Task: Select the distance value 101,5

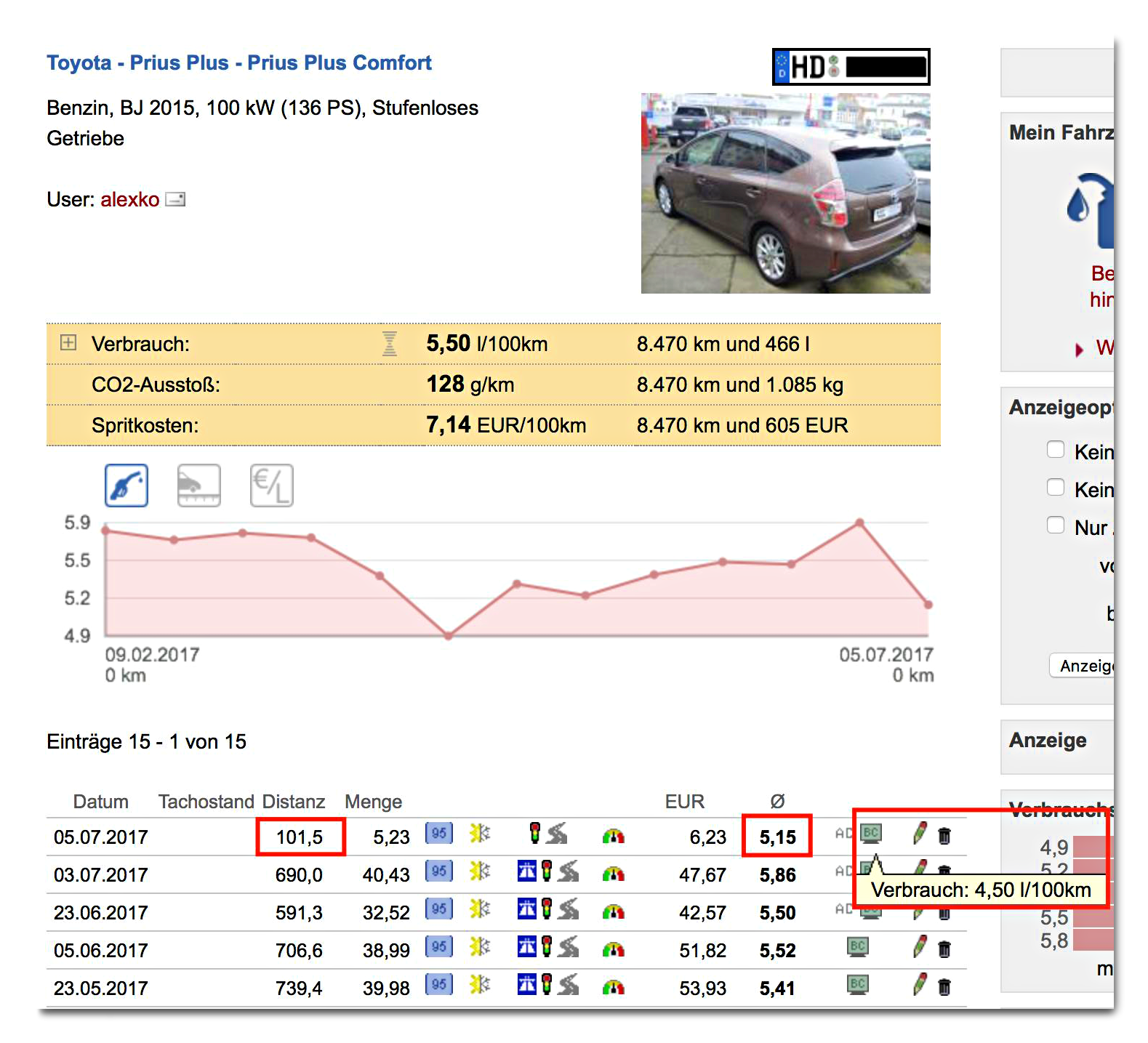Action: tap(300, 837)
